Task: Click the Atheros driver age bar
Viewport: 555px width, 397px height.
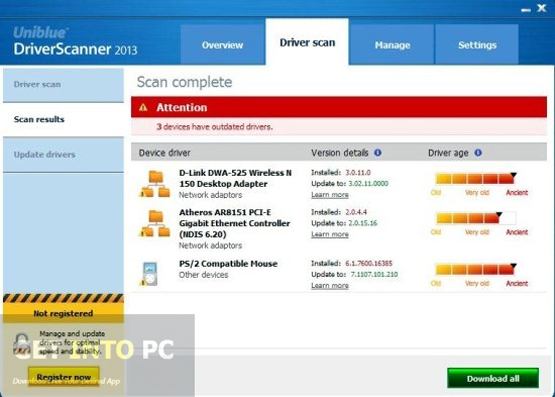Action: pos(475,218)
